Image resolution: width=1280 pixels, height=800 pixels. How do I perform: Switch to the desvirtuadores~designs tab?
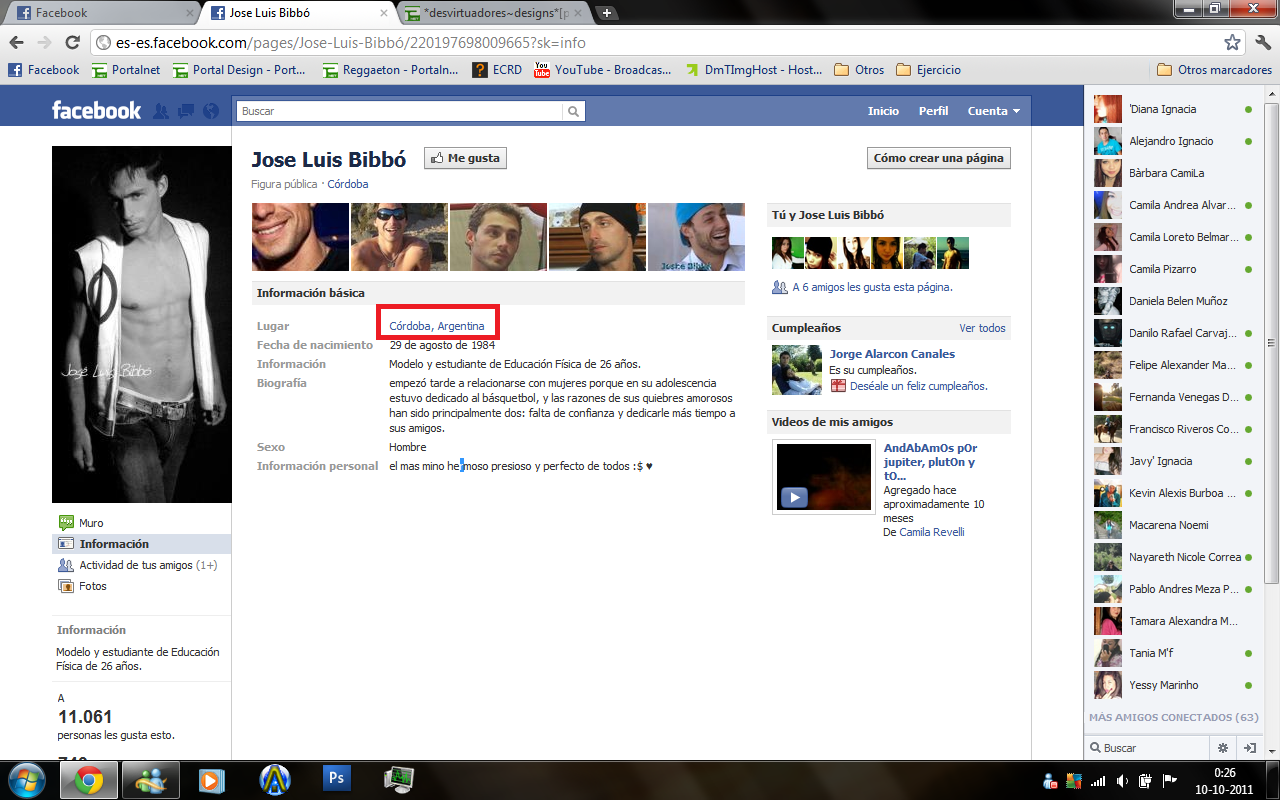(497, 13)
